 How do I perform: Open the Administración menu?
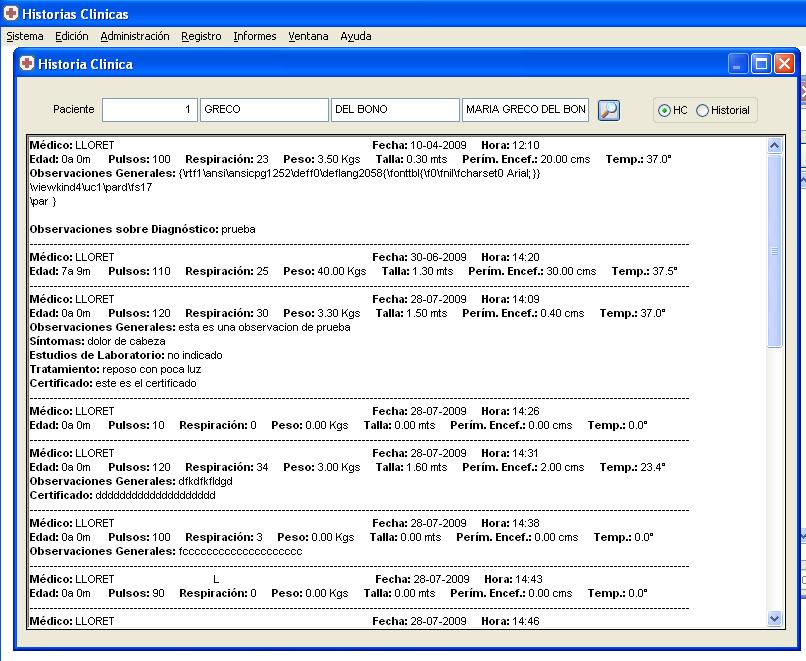click(x=135, y=36)
